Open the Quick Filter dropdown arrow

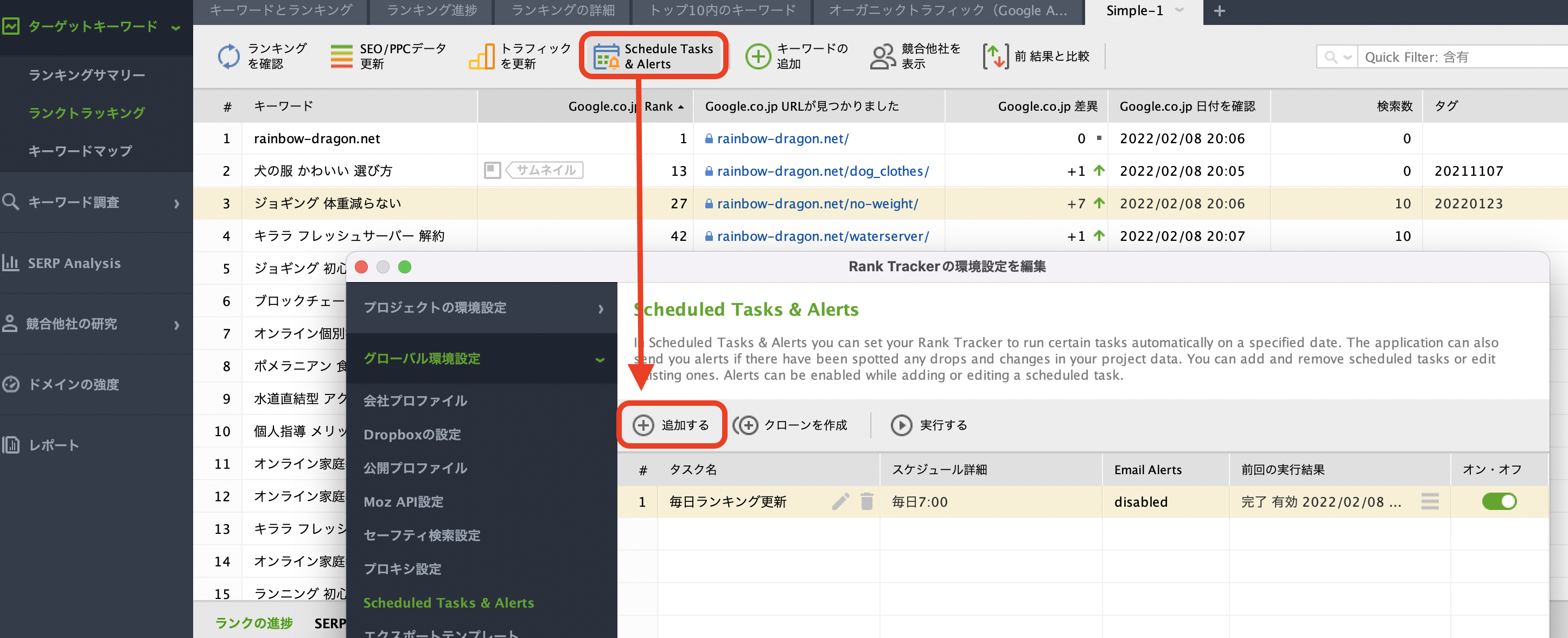click(1347, 58)
